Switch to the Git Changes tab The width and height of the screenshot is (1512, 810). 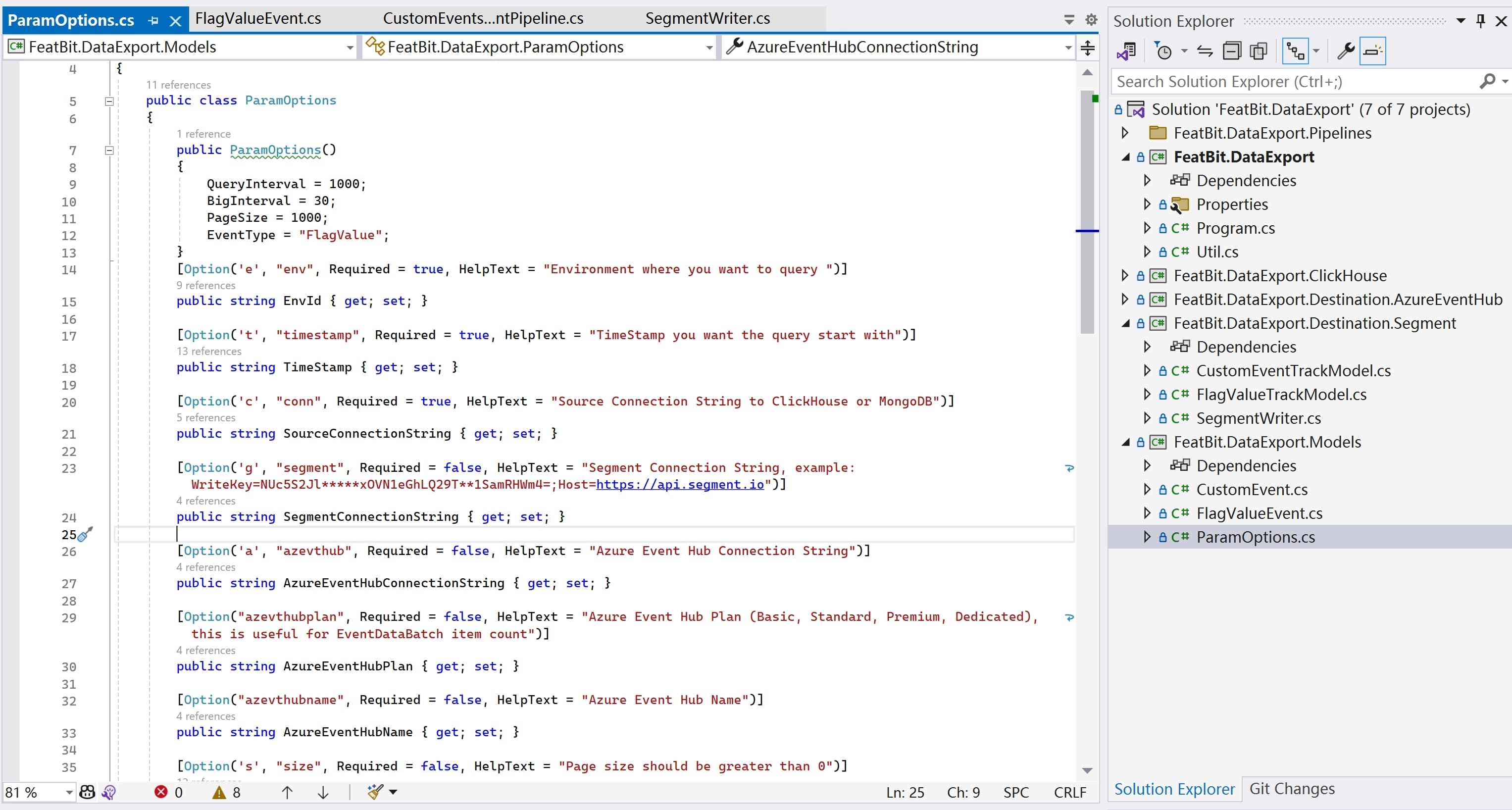(x=1291, y=788)
